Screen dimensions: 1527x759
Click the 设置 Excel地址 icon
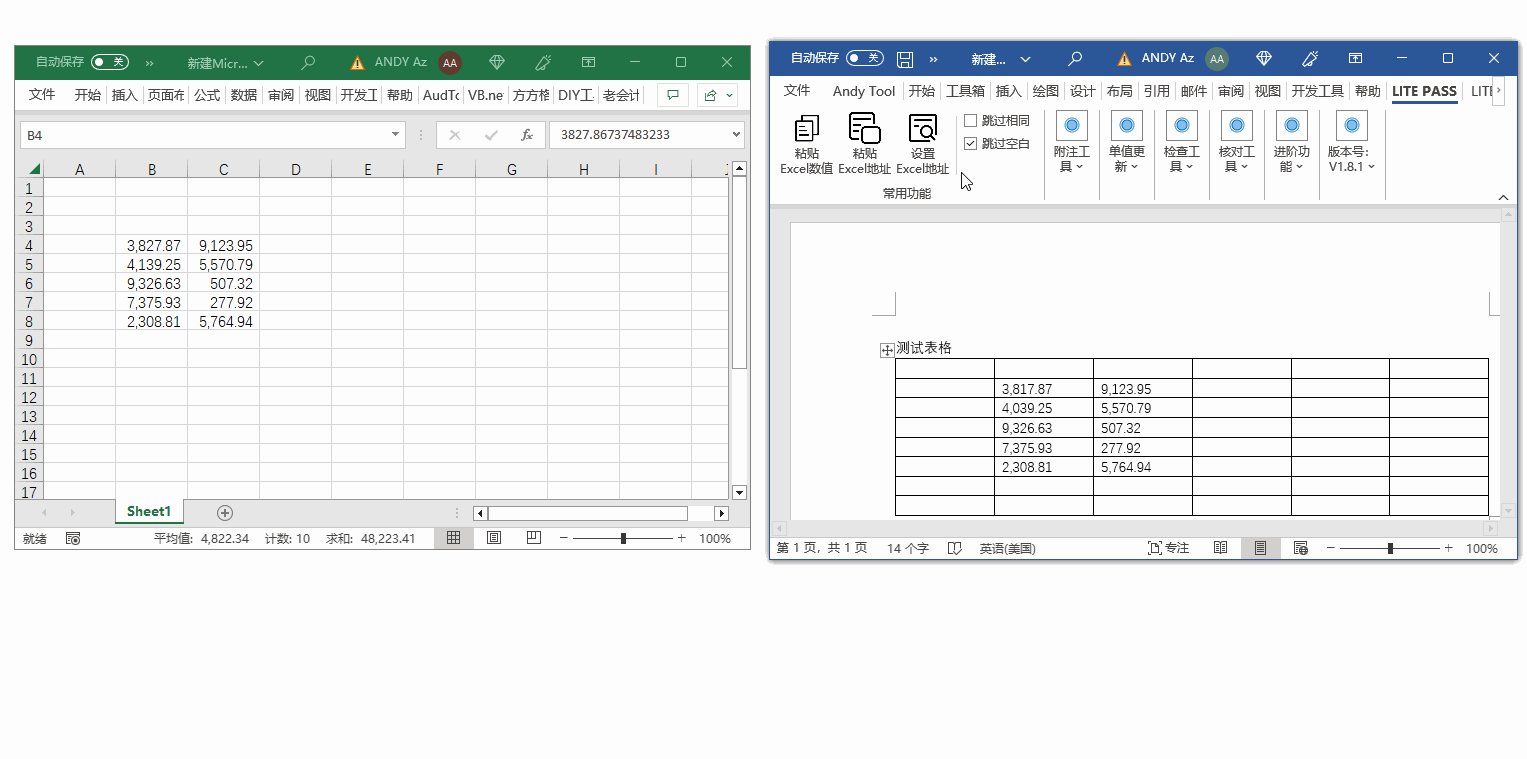[922, 129]
